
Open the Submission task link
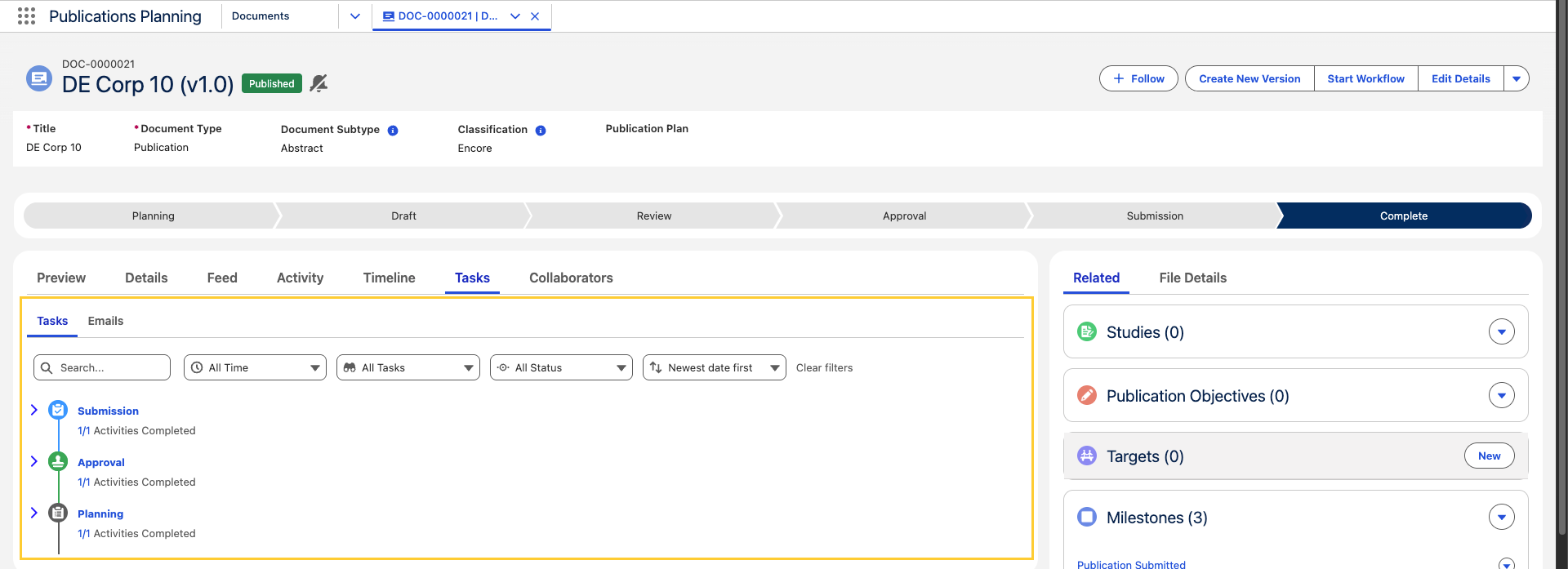click(108, 411)
